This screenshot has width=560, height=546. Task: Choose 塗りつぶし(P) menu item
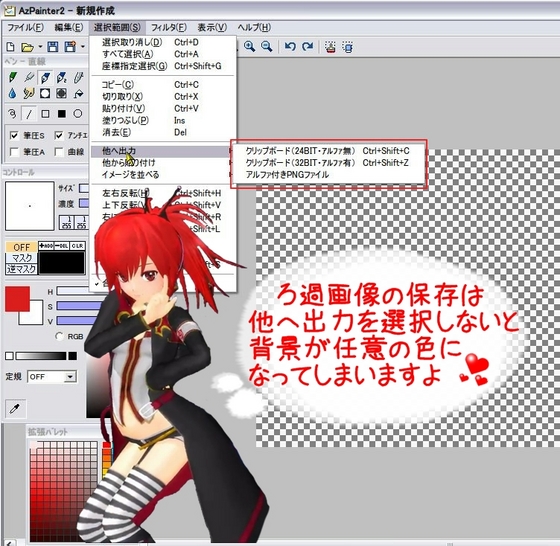tap(163, 120)
